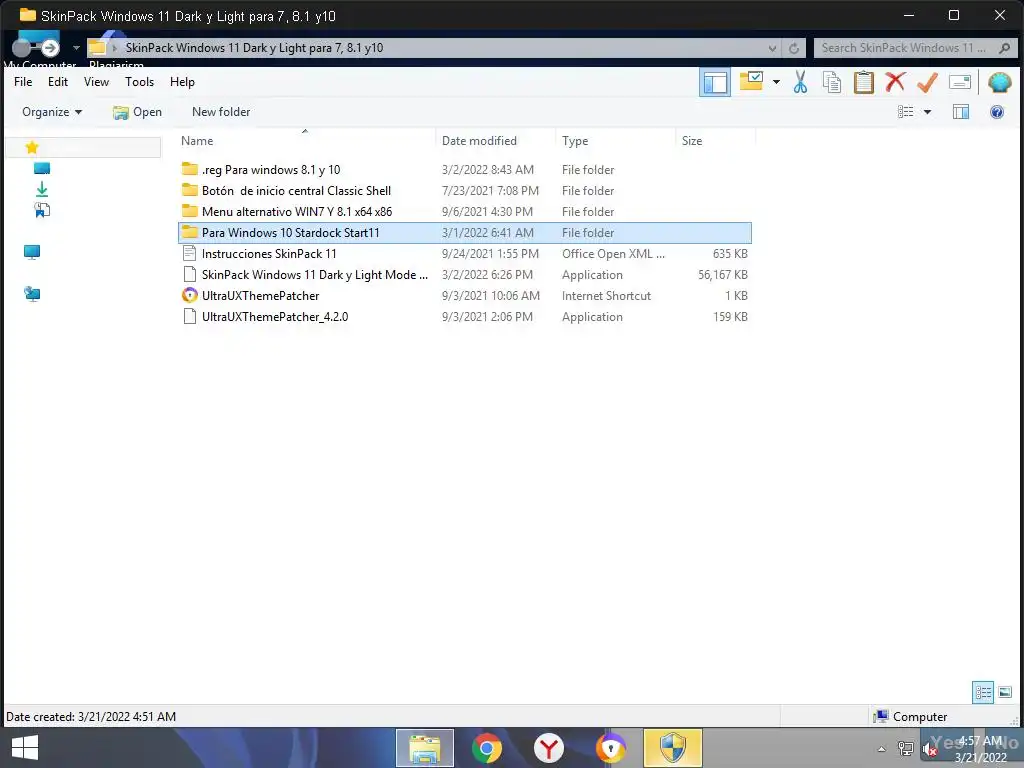This screenshot has width=1024, height=768.
Task: Sort by the Size column header
Action: 692,140
